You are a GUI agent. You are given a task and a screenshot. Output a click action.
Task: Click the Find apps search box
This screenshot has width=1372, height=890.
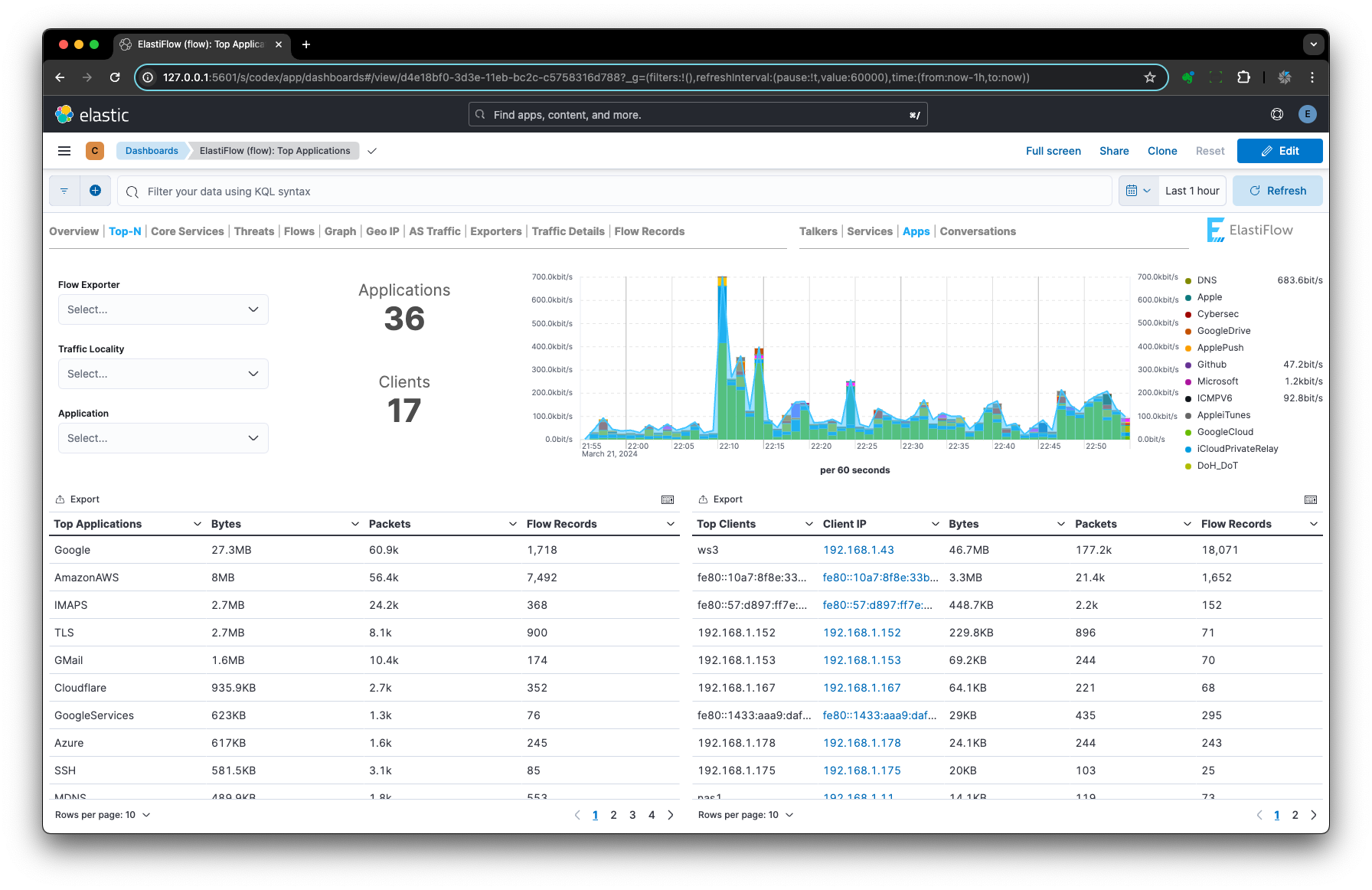697,114
